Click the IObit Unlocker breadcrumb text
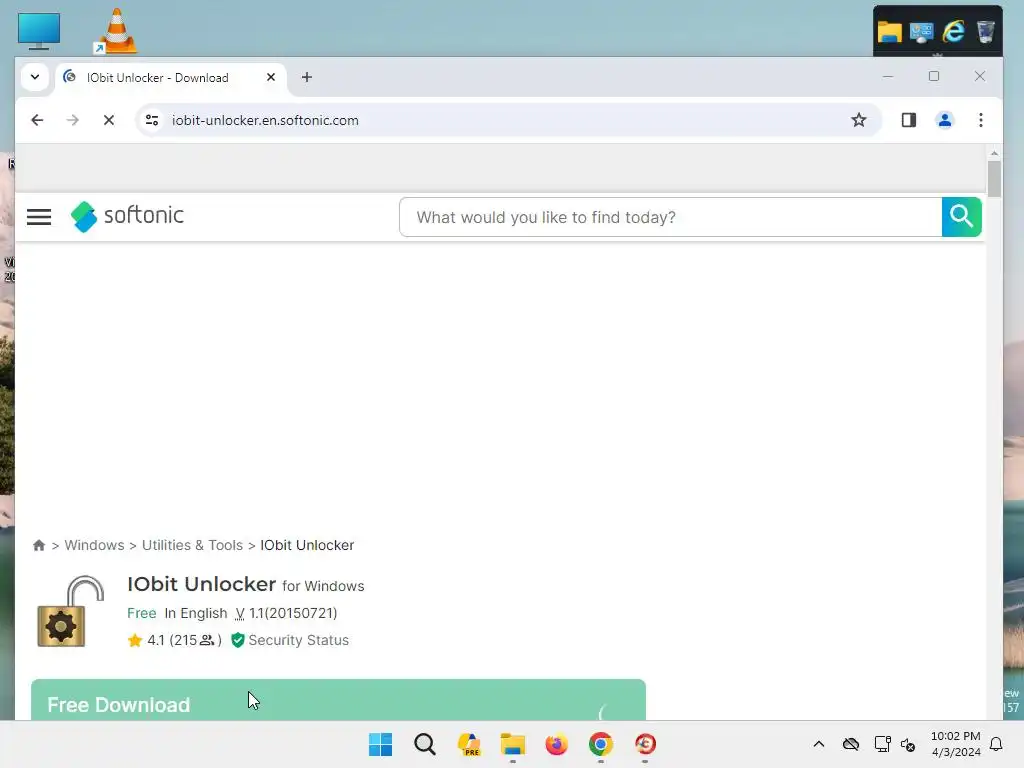The image size is (1024, 768). click(307, 545)
